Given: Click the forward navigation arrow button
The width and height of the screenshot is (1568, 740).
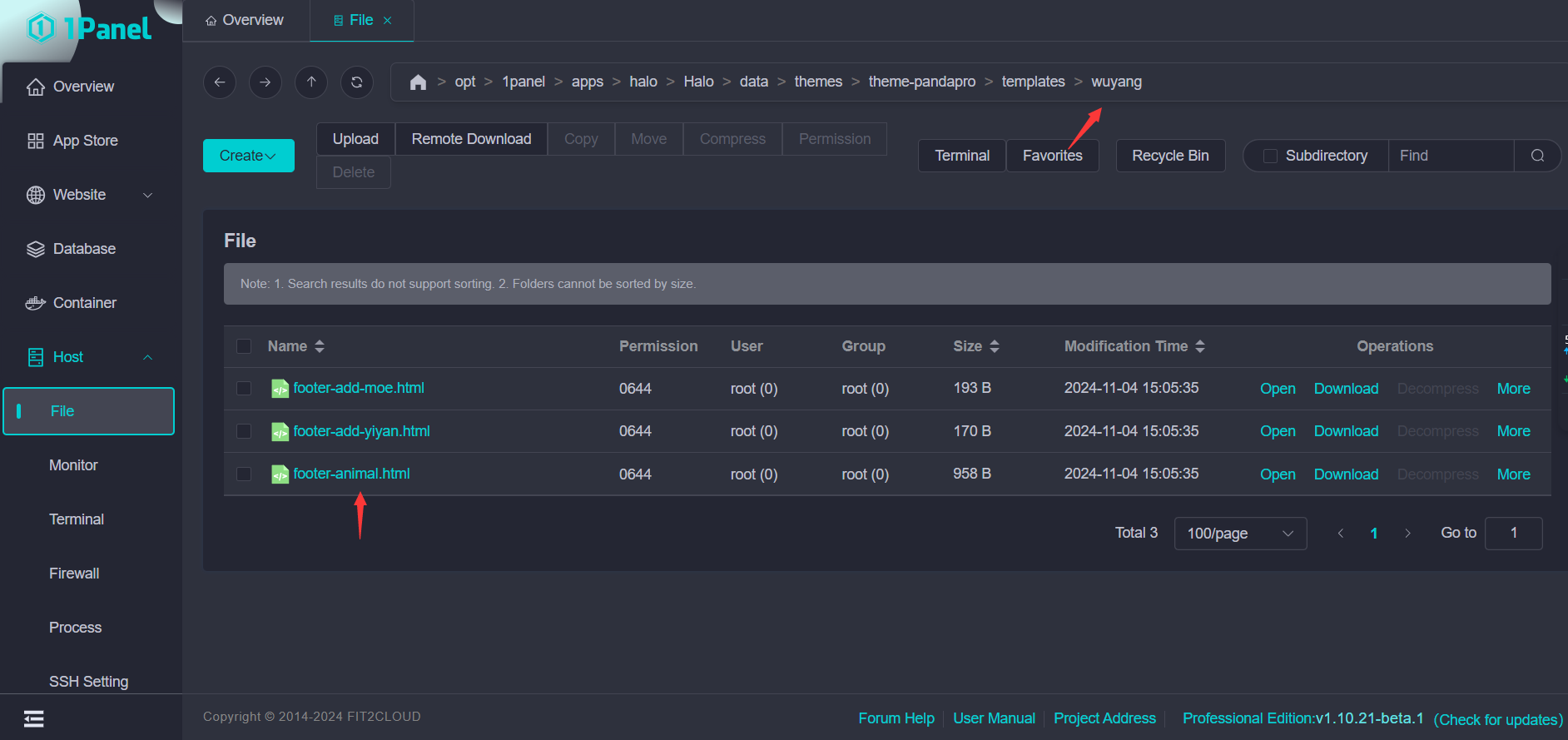Looking at the screenshot, I should pyautogui.click(x=265, y=82).
